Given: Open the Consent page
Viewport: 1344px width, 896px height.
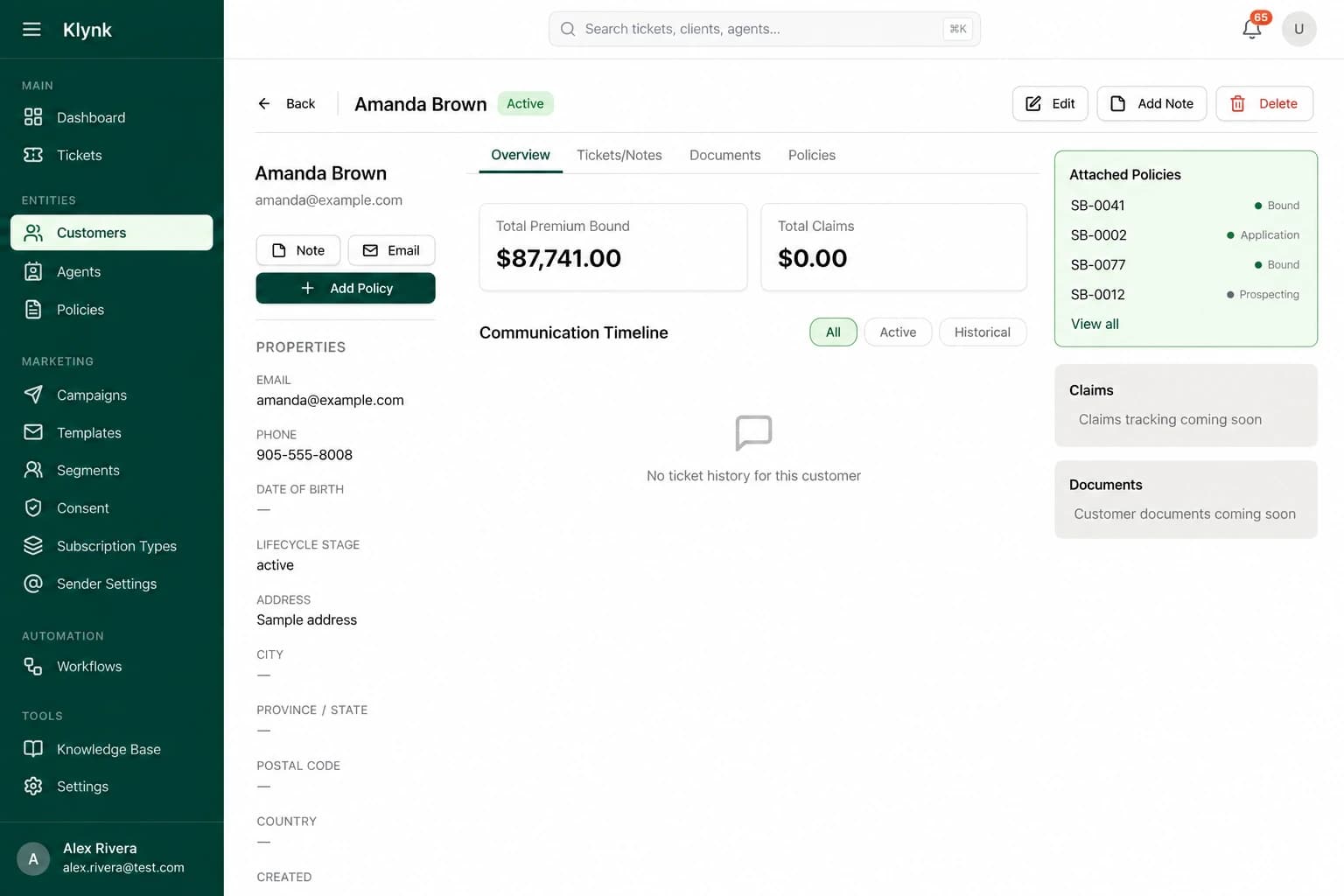Looking at the screenshot, I should tap(112, 507).
